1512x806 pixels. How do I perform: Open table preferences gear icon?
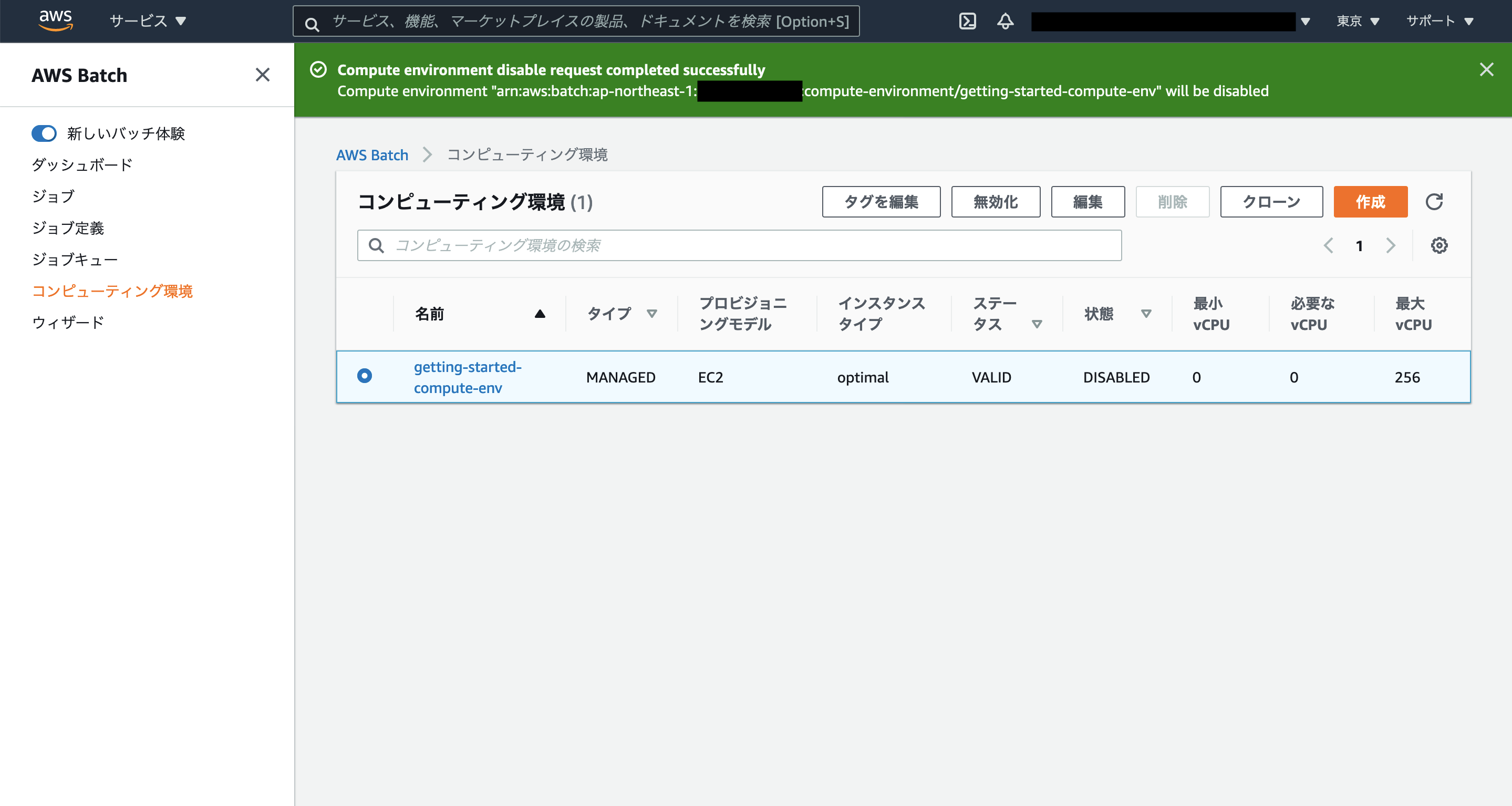pos(1438,245)
